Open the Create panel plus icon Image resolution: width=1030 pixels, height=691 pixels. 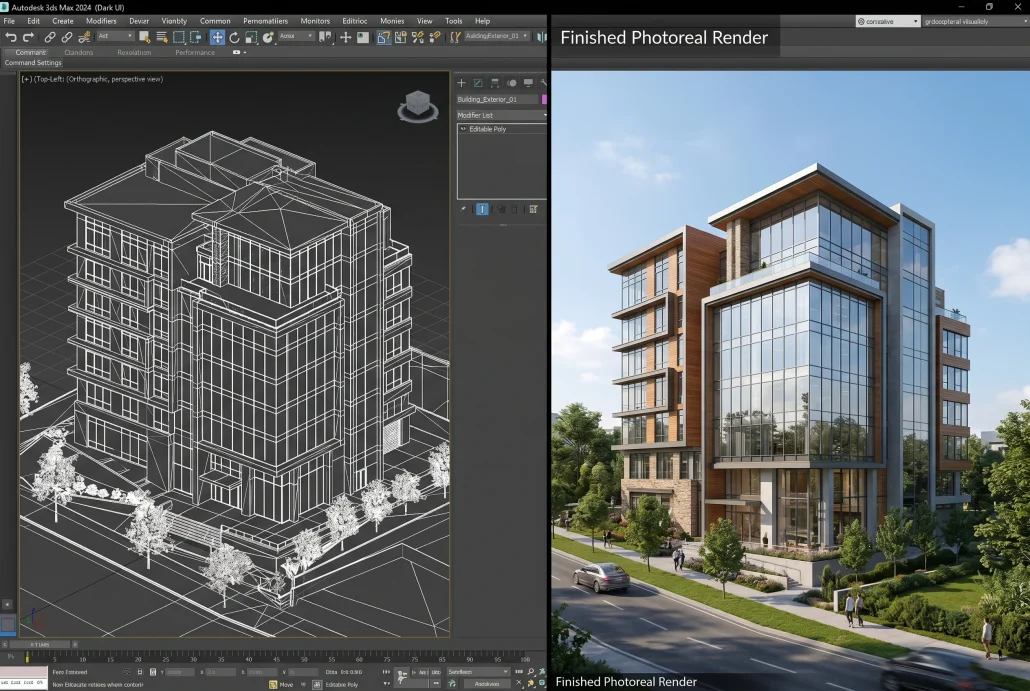coord(461,83)
